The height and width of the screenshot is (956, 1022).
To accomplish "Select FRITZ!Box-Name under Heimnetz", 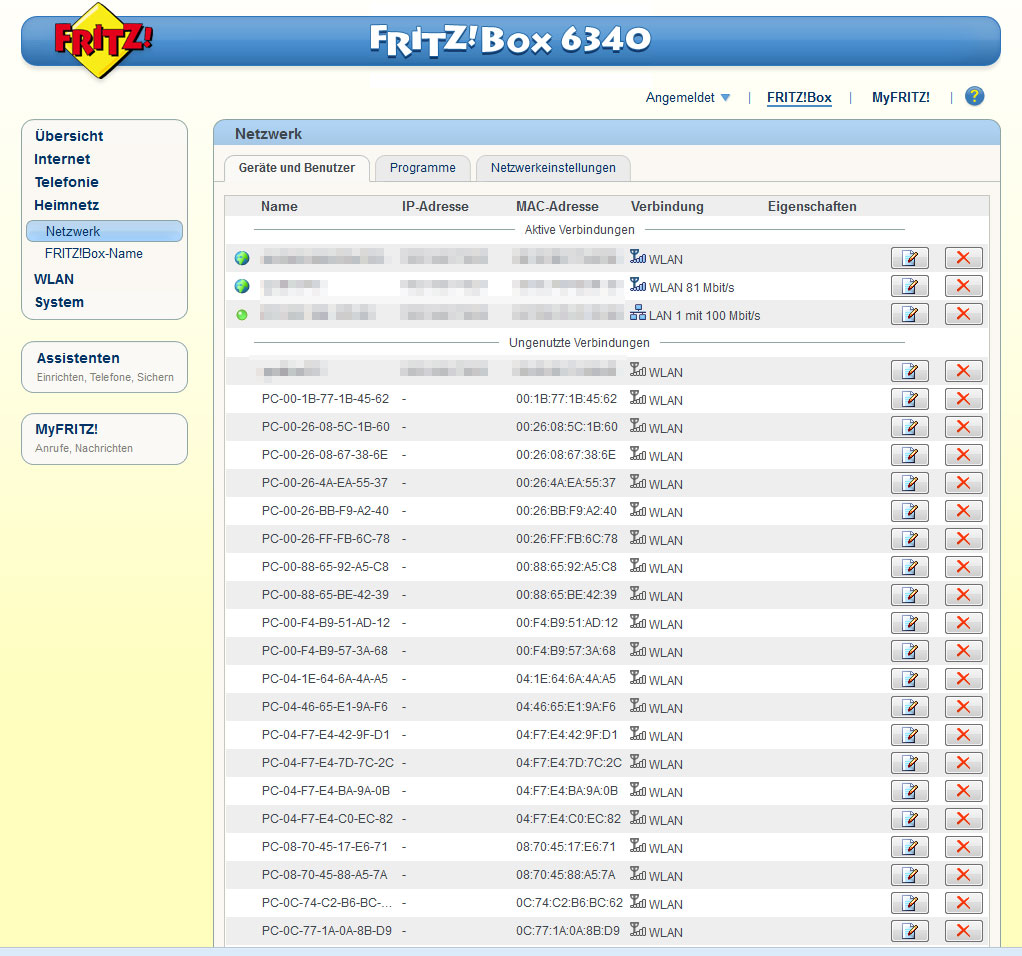I will (x=94, y=254).
